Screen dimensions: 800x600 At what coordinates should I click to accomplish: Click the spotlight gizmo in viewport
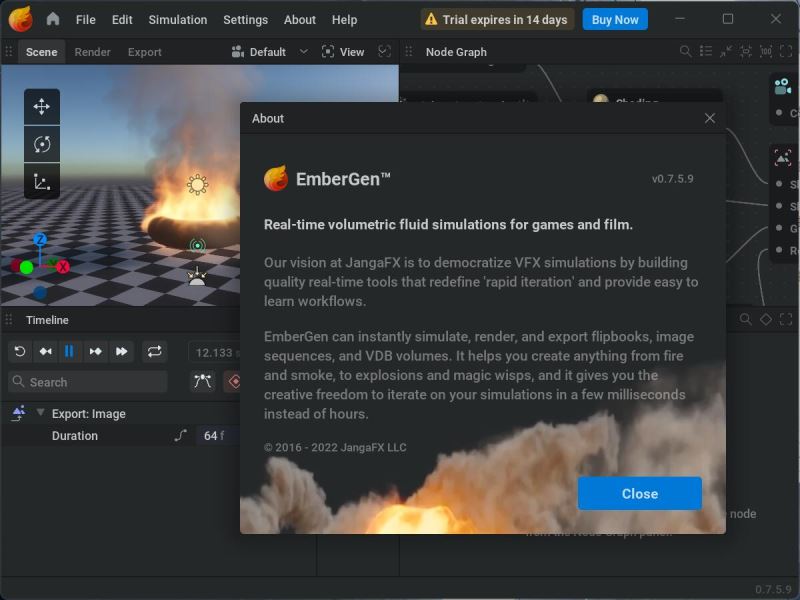(197, 277)
